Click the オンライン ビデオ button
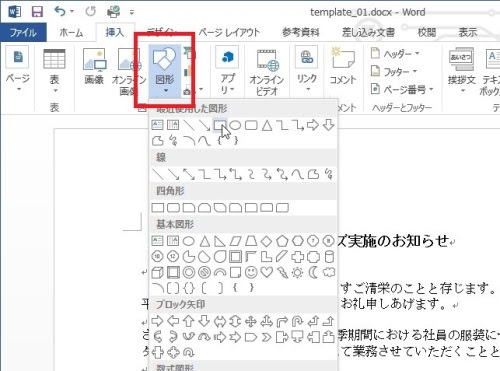 [x=266, y=71]
